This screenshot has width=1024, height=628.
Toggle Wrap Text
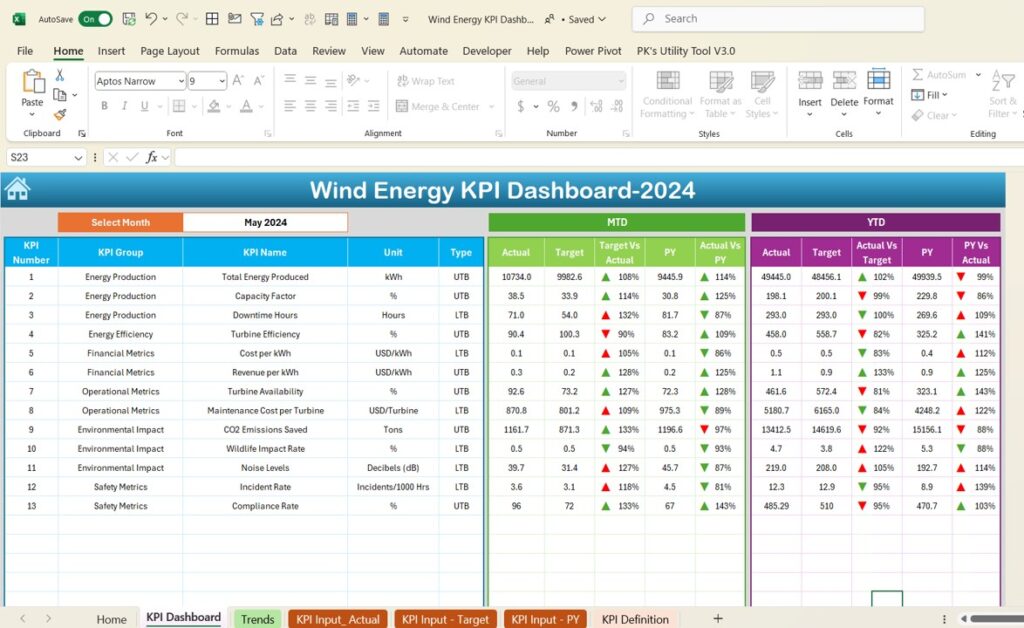pos(426,81)
